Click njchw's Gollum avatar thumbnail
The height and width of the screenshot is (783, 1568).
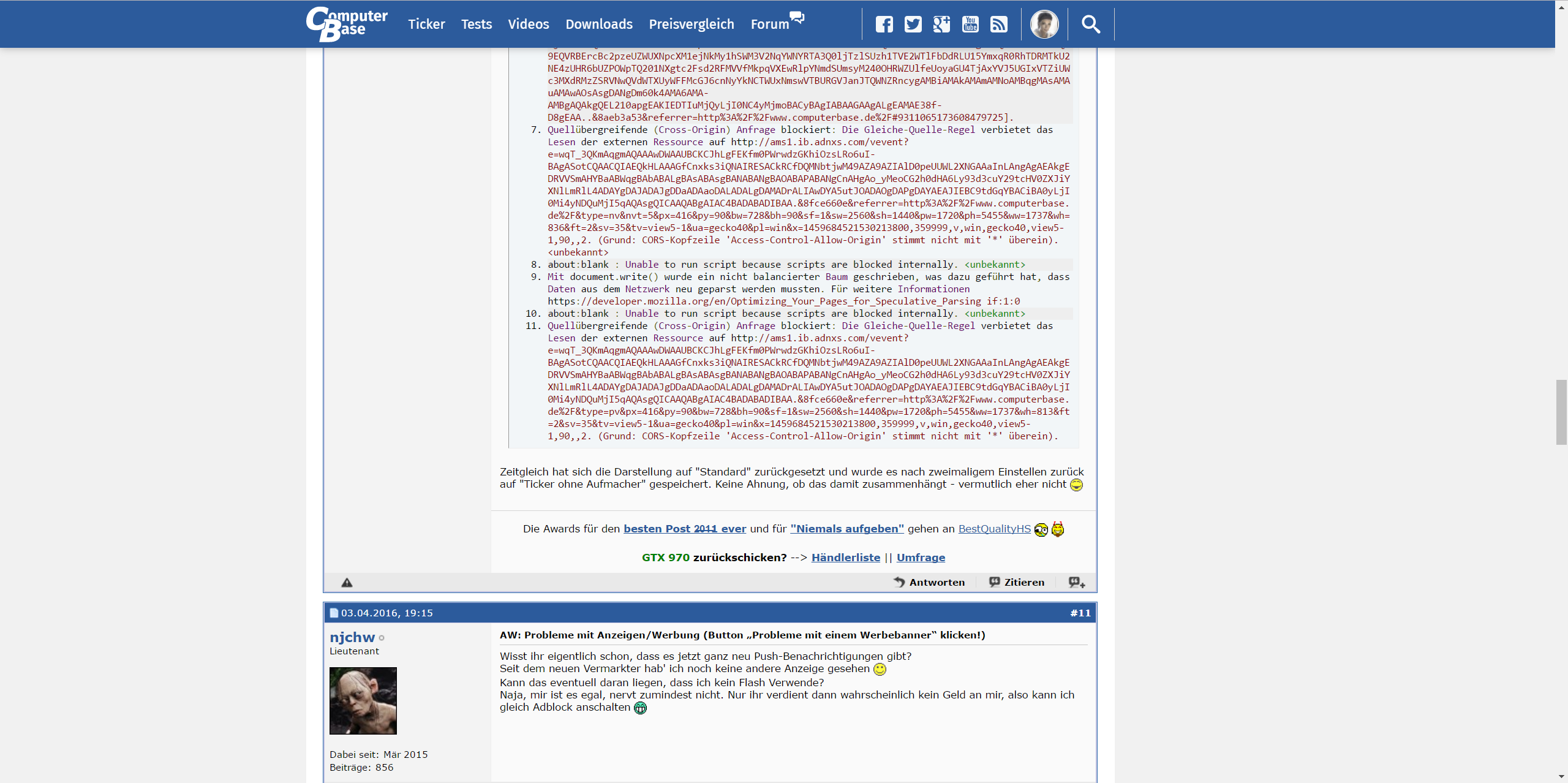[363, 701]
